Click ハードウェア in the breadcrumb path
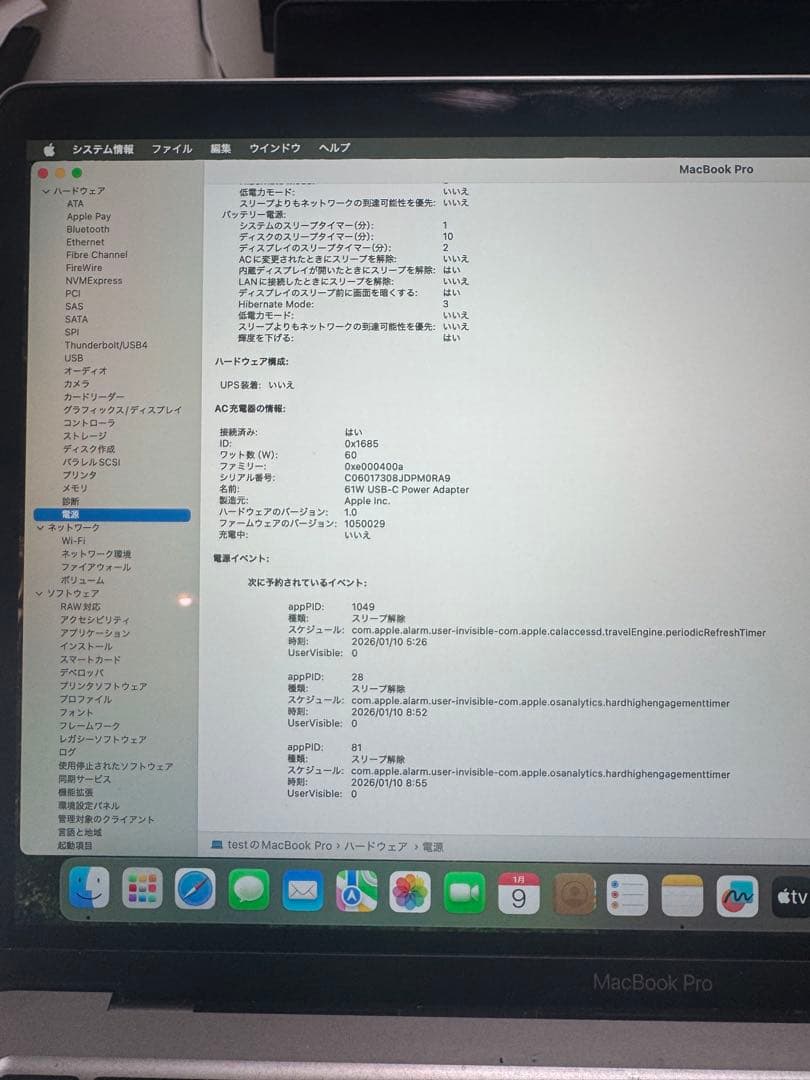 coord(376,845)
